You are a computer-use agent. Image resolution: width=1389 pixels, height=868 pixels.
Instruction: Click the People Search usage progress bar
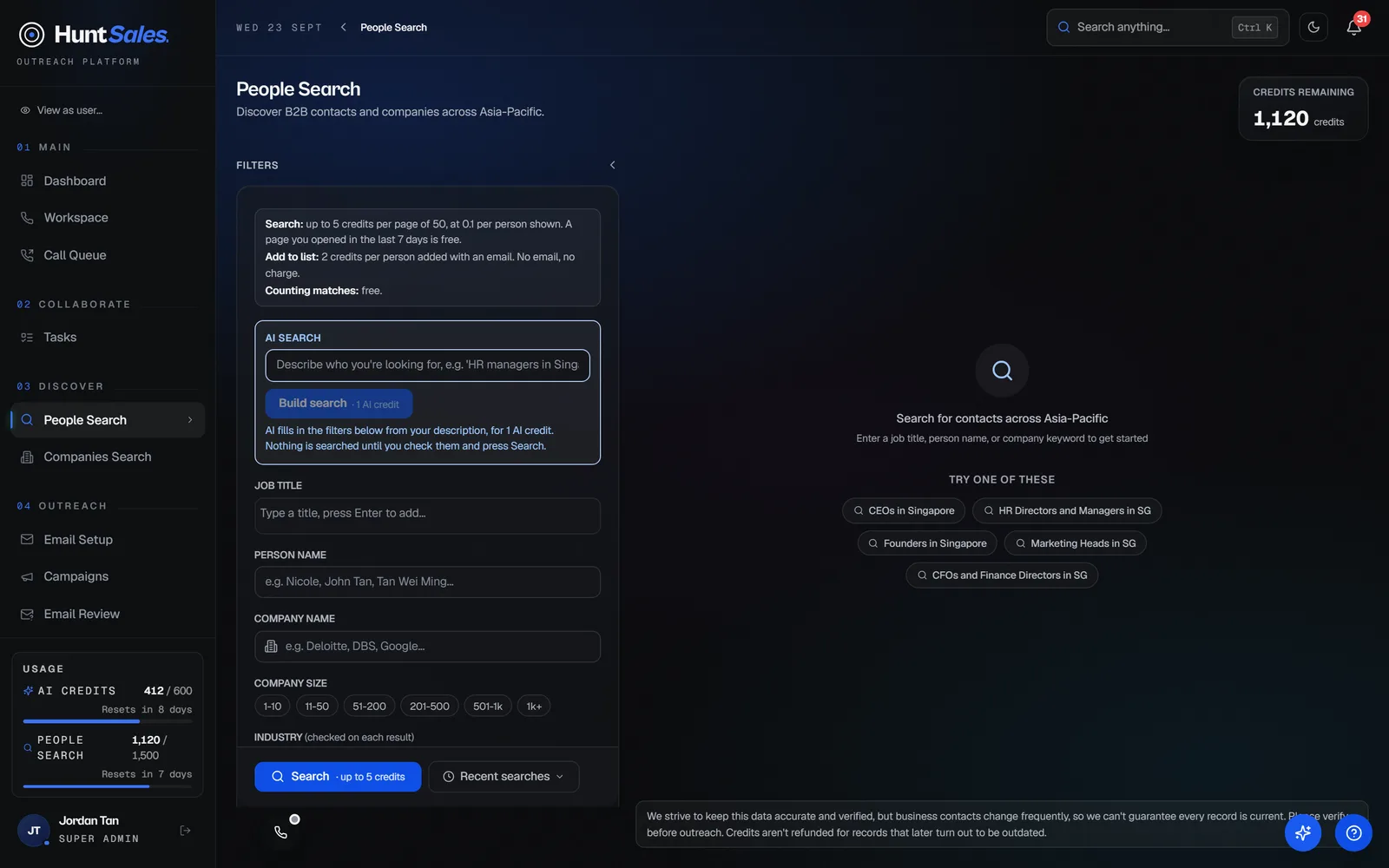tap(108, 786)
